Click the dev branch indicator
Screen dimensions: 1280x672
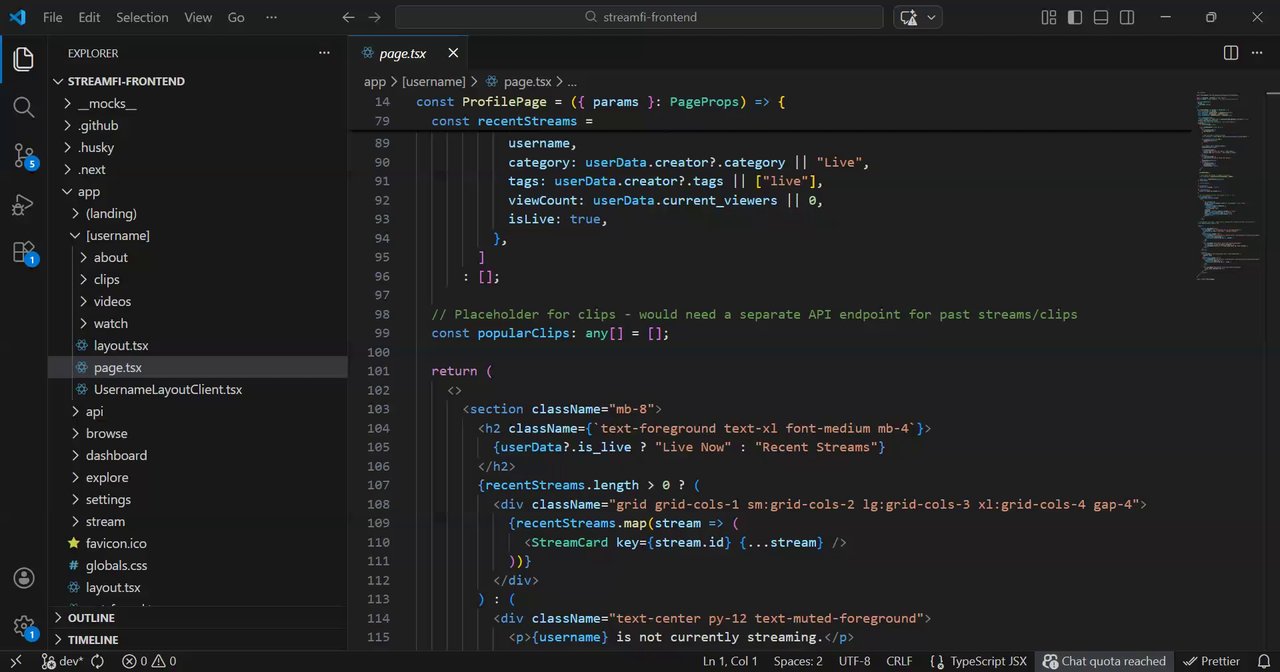(x=62, y=661)
